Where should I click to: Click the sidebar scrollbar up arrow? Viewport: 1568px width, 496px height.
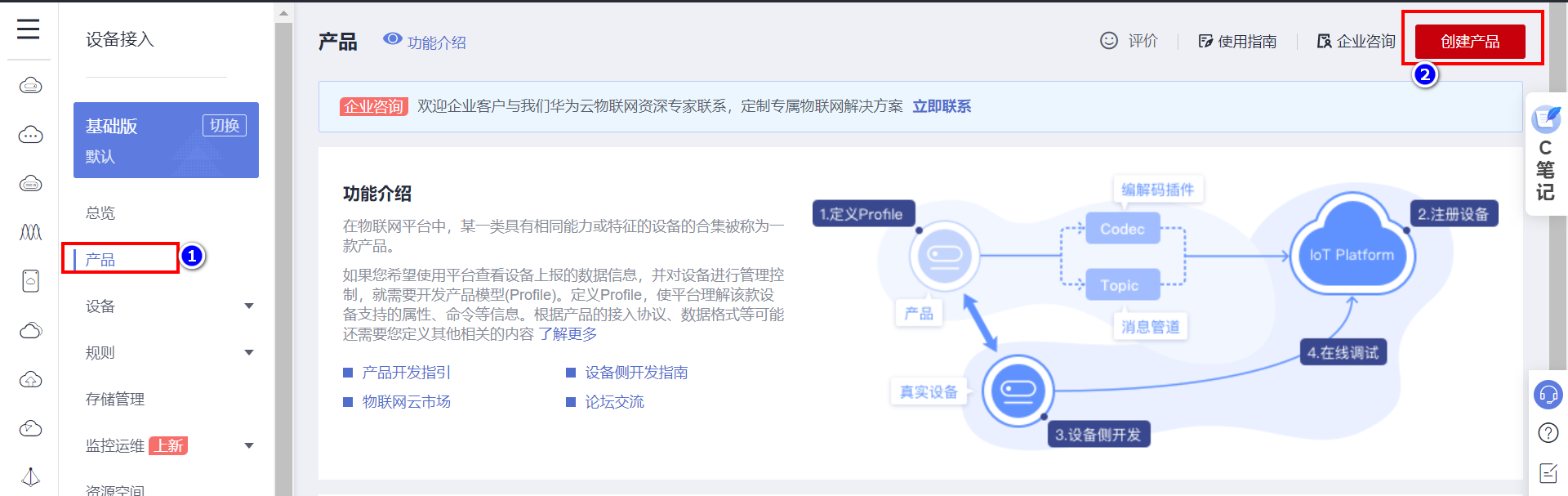point(283,13)
